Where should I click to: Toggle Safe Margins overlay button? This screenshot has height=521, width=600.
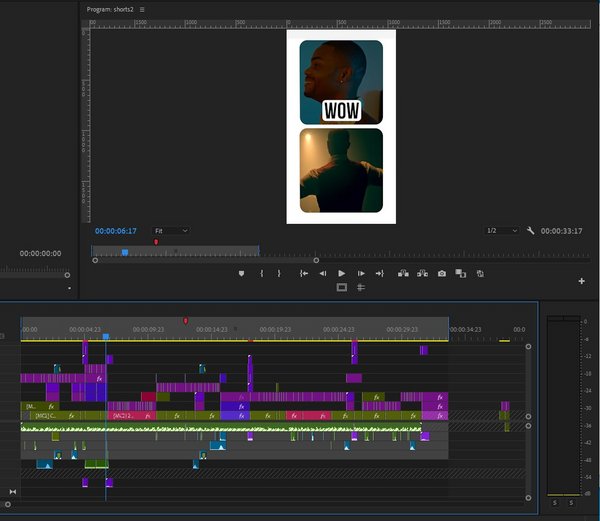342,287
